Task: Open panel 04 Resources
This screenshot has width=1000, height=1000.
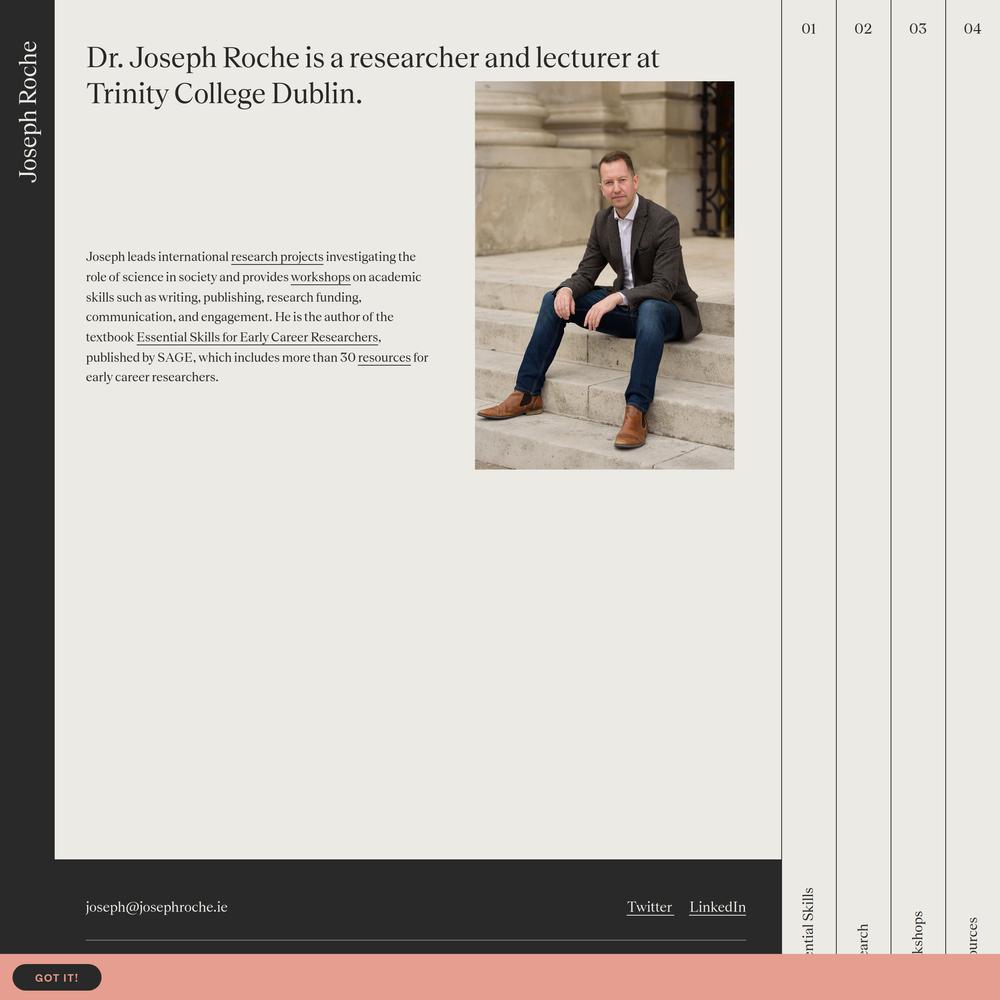Action: 973,477
